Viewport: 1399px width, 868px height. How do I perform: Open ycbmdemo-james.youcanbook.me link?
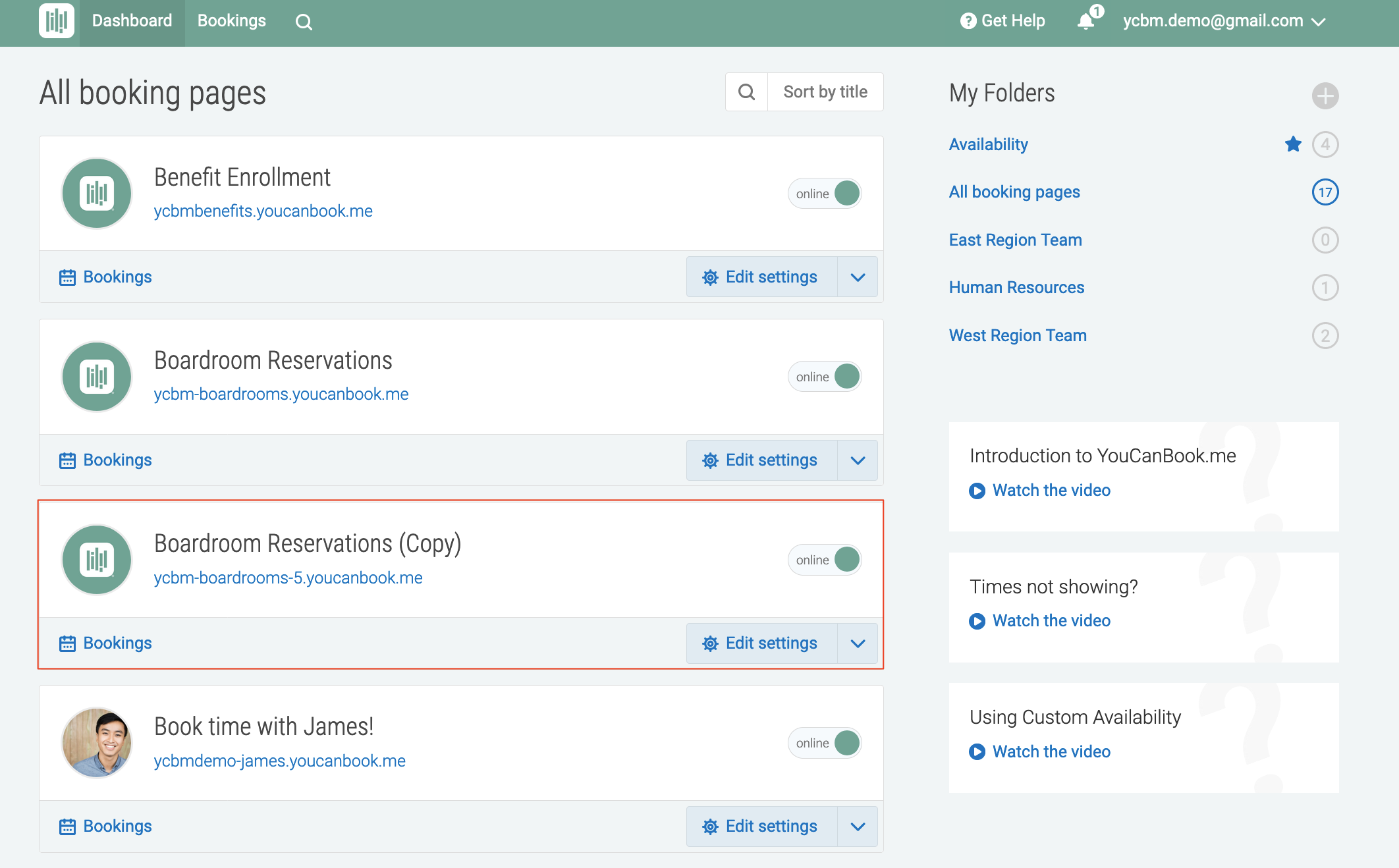280,761
